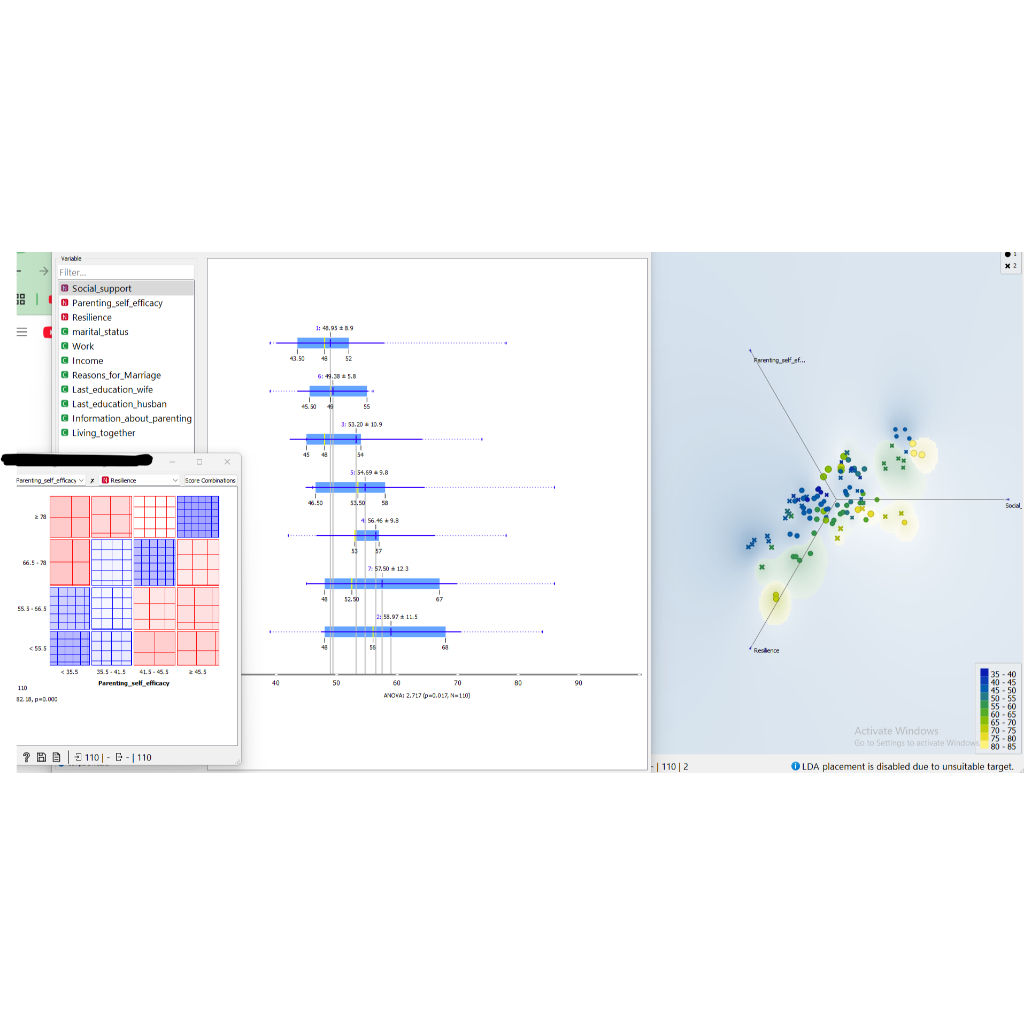
Task: Click the box plot labeled 4: 56.46 ± 9.8
Action: pyautogui.click(x=366, y=536)
